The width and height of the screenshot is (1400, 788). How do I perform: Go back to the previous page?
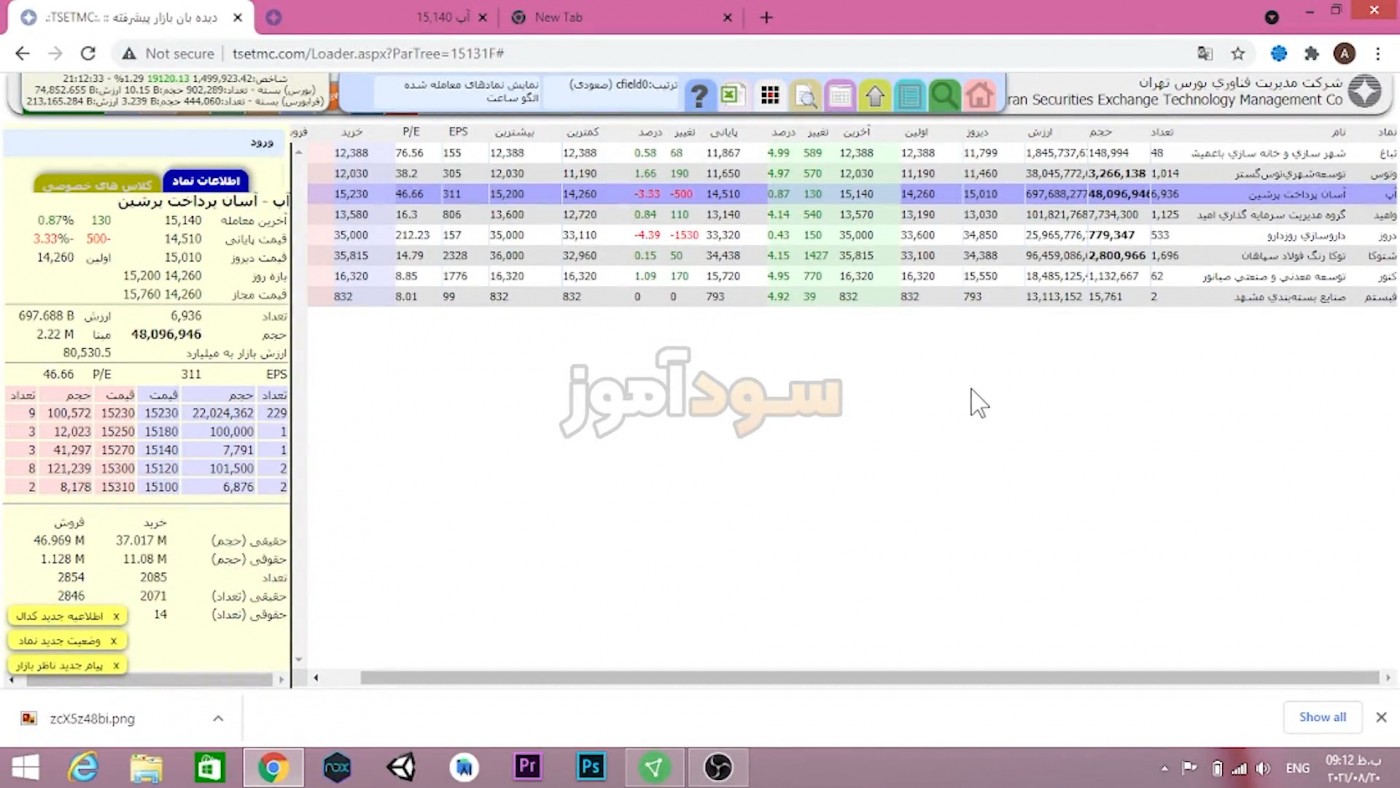[22, 54]
